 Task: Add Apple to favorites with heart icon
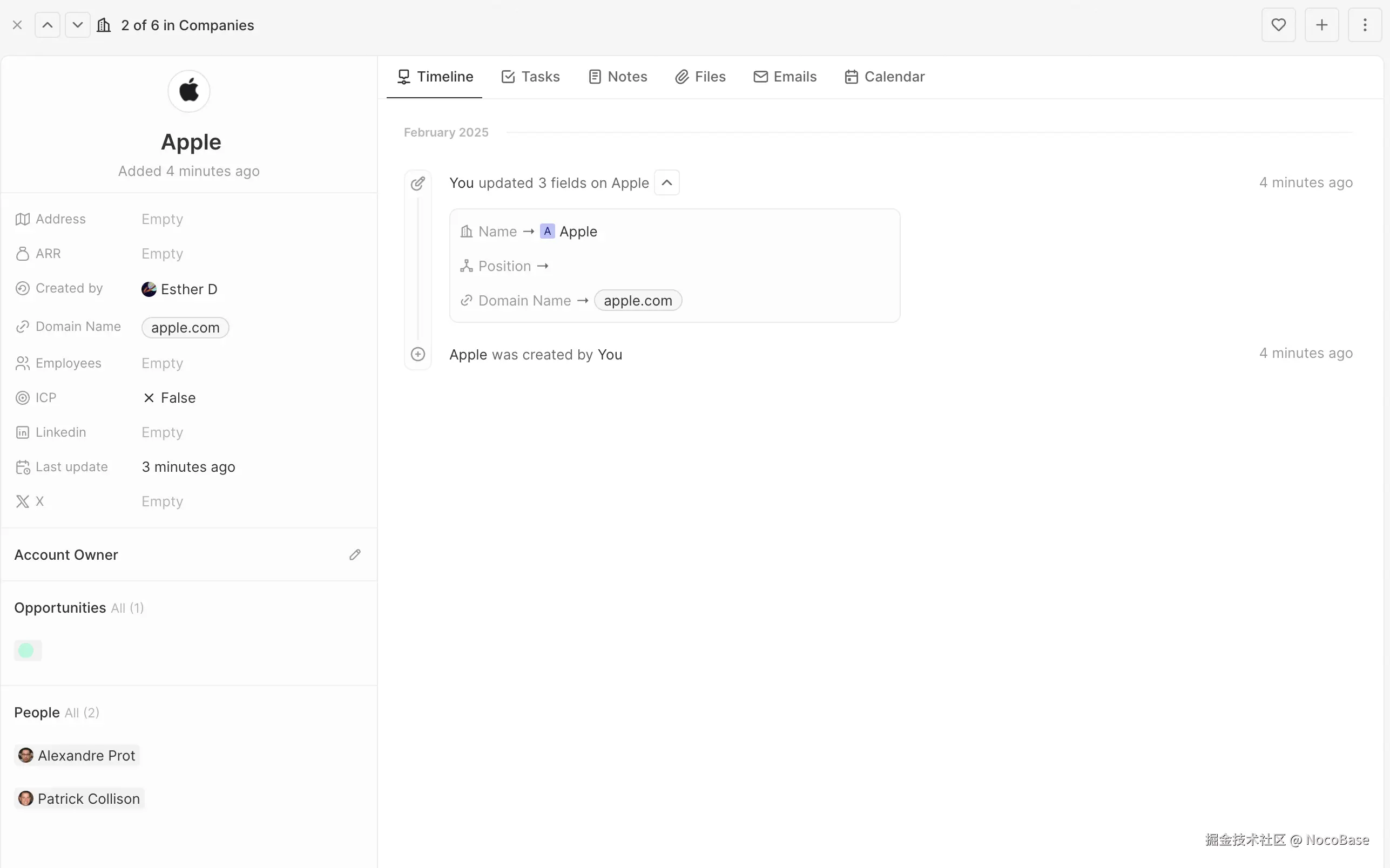click(1278, 25)
